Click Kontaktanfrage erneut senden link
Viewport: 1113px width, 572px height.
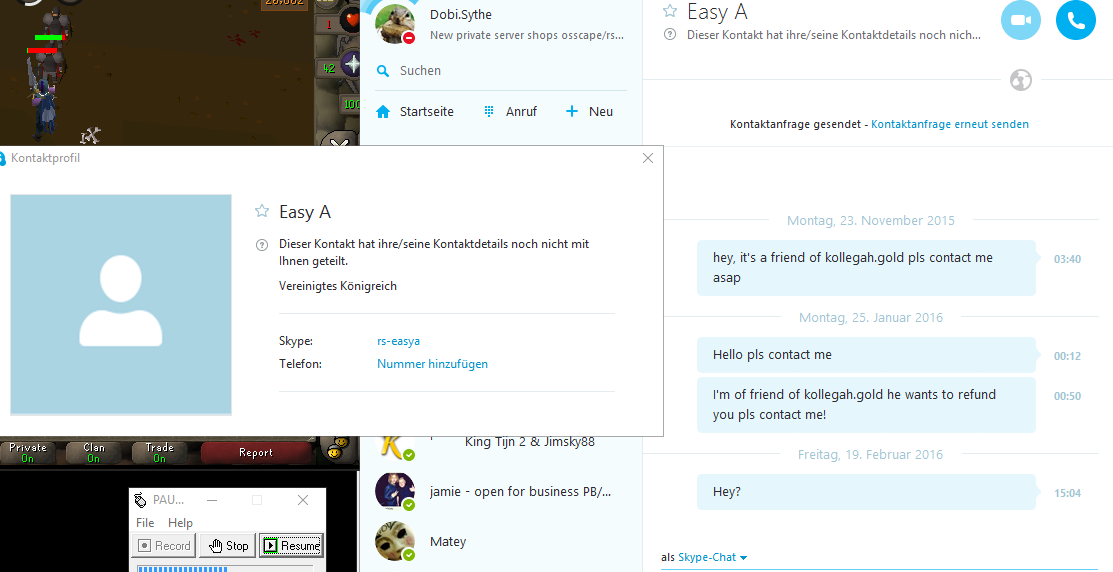coord(950,124)
